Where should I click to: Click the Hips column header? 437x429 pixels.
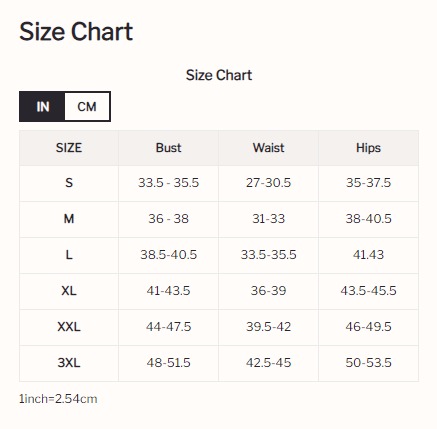[368, 148]
